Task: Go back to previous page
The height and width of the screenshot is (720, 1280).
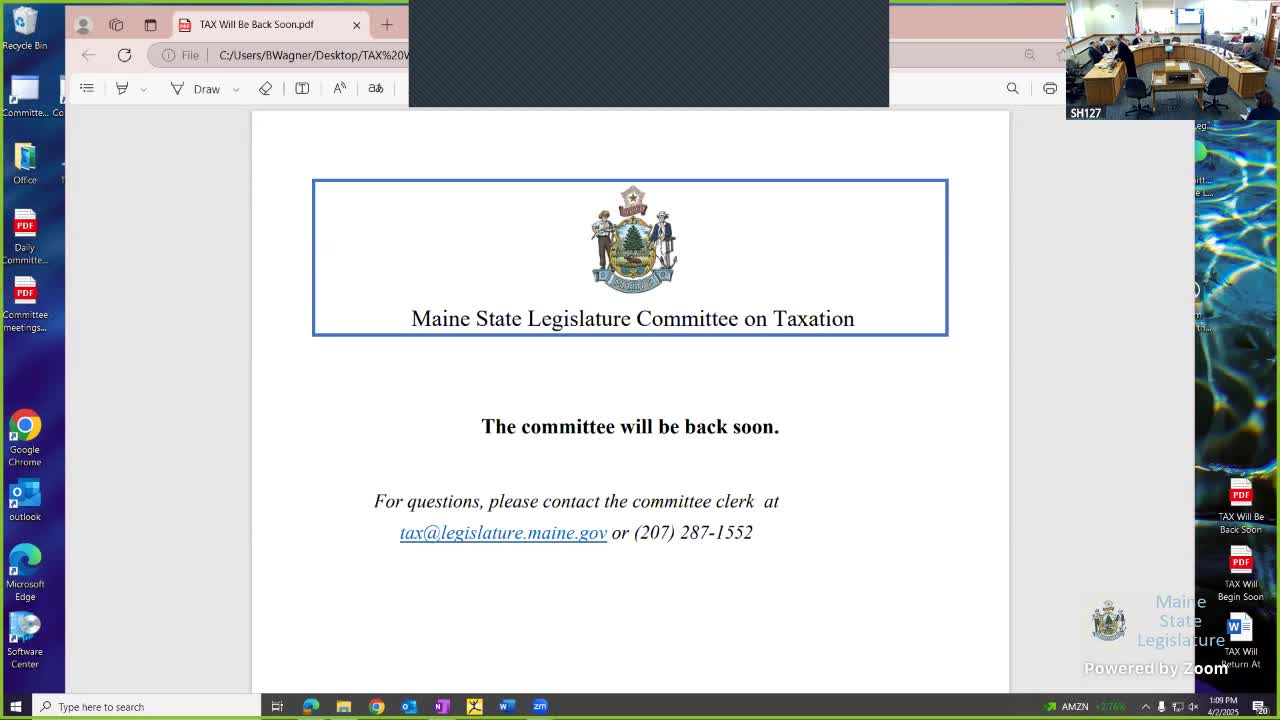Action: 88,55
